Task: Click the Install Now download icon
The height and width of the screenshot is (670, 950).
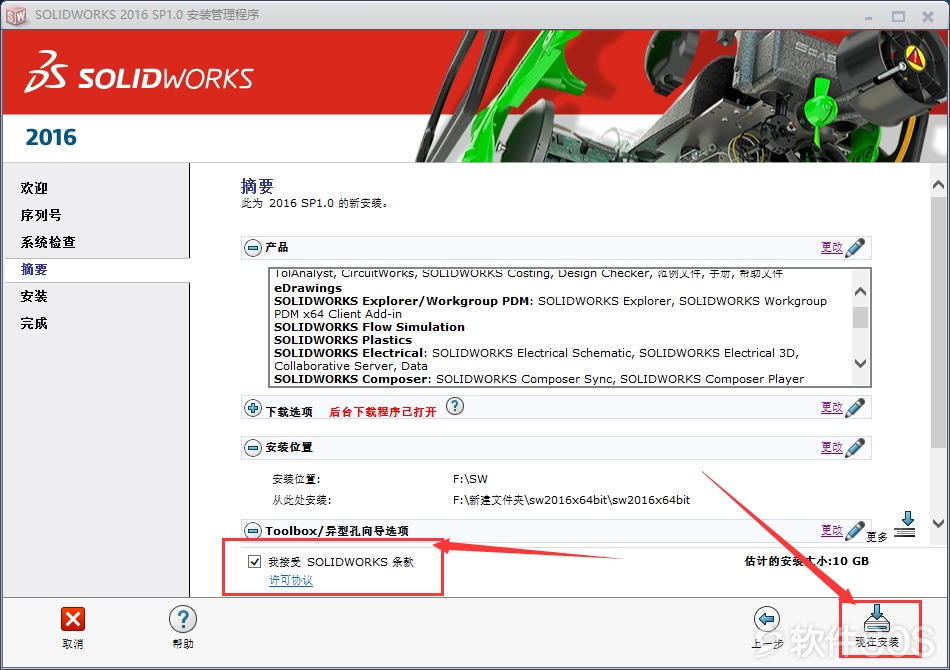Action: 876,618
